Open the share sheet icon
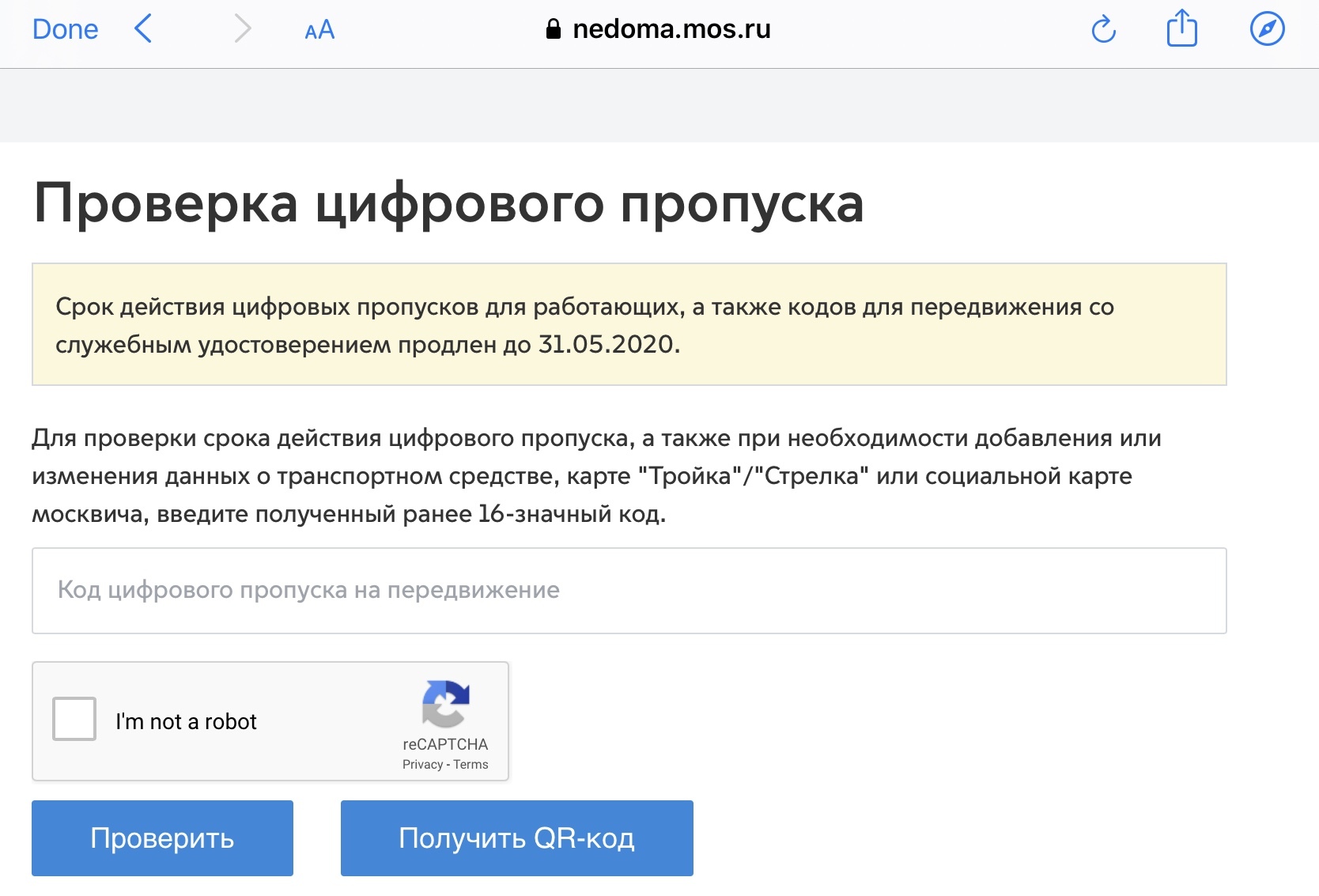Viewport: 1319px width, 896px height. click(x=1182, y=28)
